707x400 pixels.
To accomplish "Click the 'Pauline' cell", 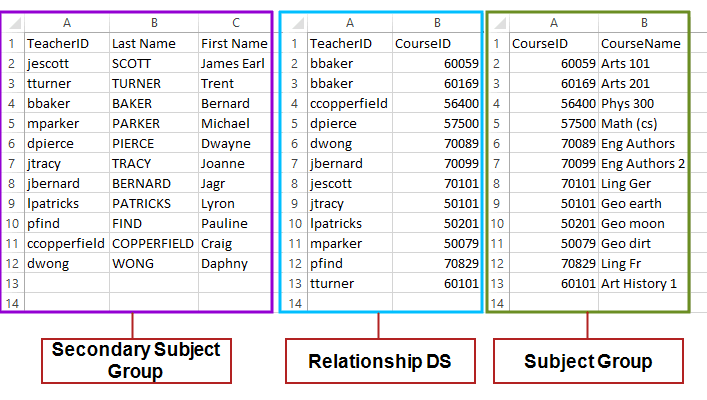I will coord(235,223).
